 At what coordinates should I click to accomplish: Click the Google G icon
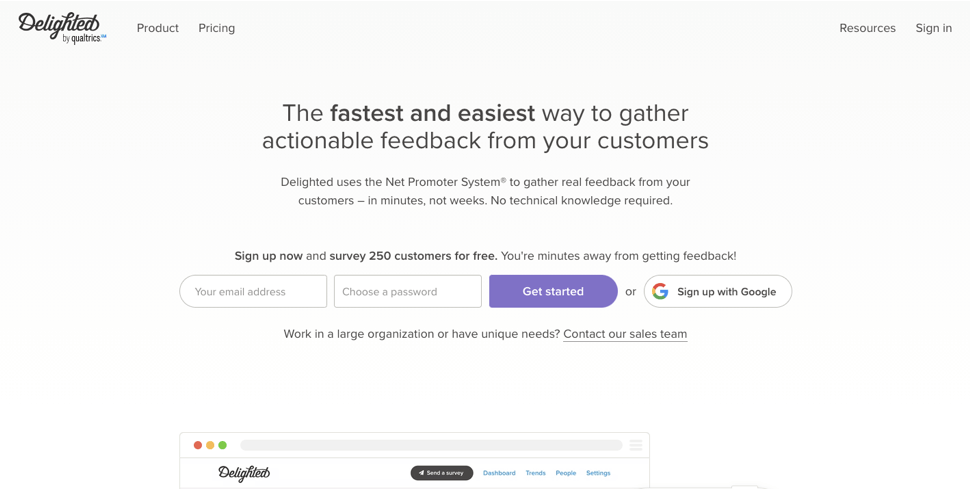point(660,292)
